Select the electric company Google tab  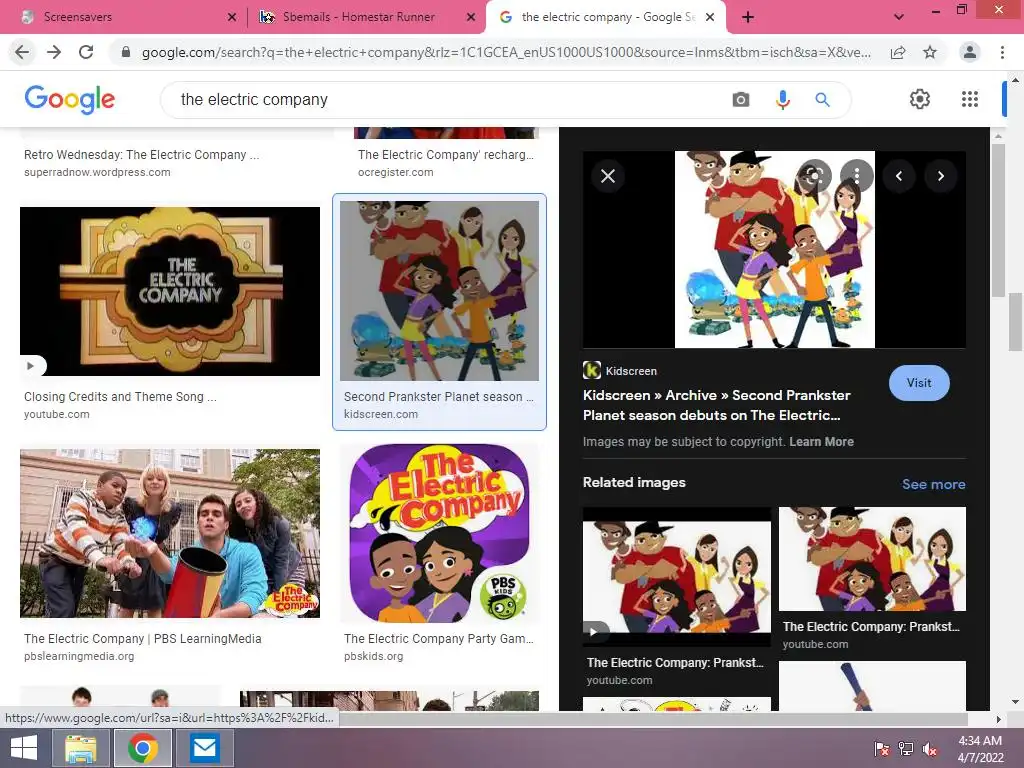604,17
